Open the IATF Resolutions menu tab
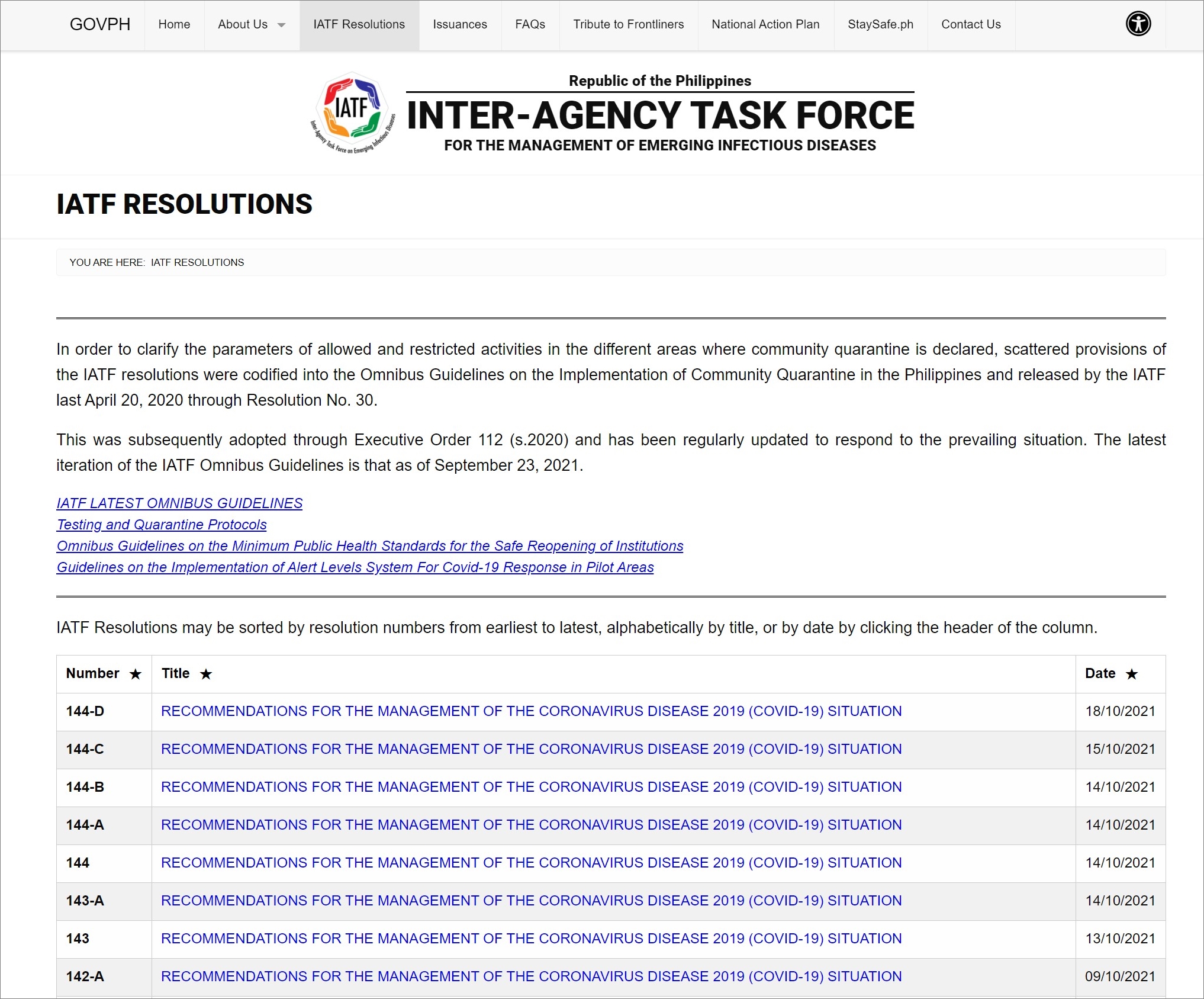Image resolution: width=1204 pixels, height=999 pixels. 359,24
